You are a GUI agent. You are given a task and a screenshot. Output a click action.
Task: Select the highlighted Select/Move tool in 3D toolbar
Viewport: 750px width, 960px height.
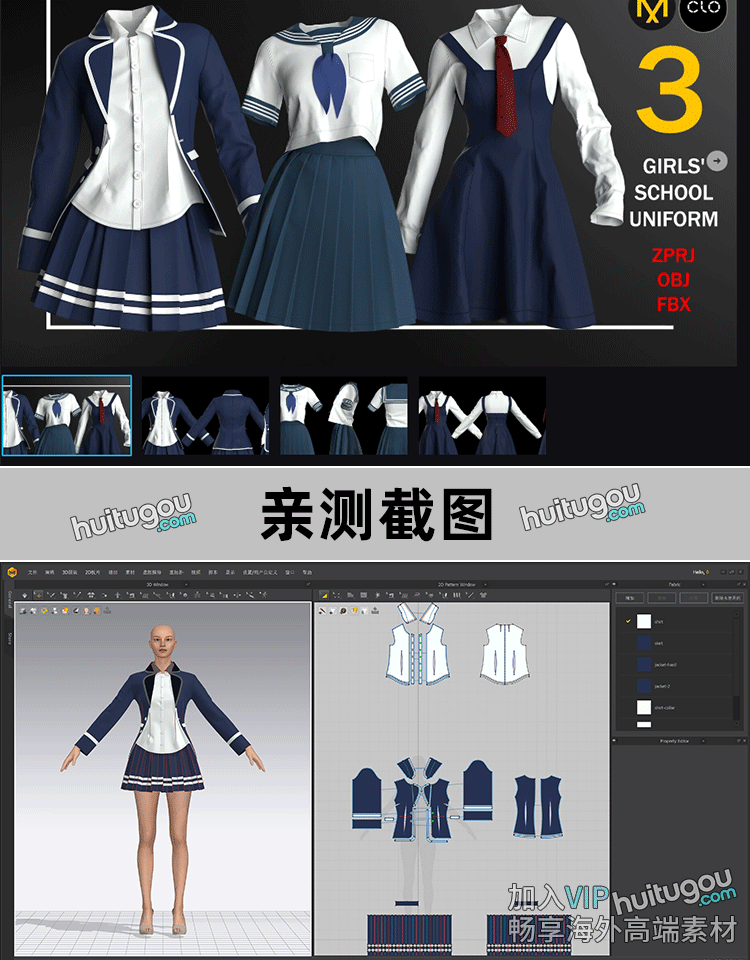pos(37,595)
